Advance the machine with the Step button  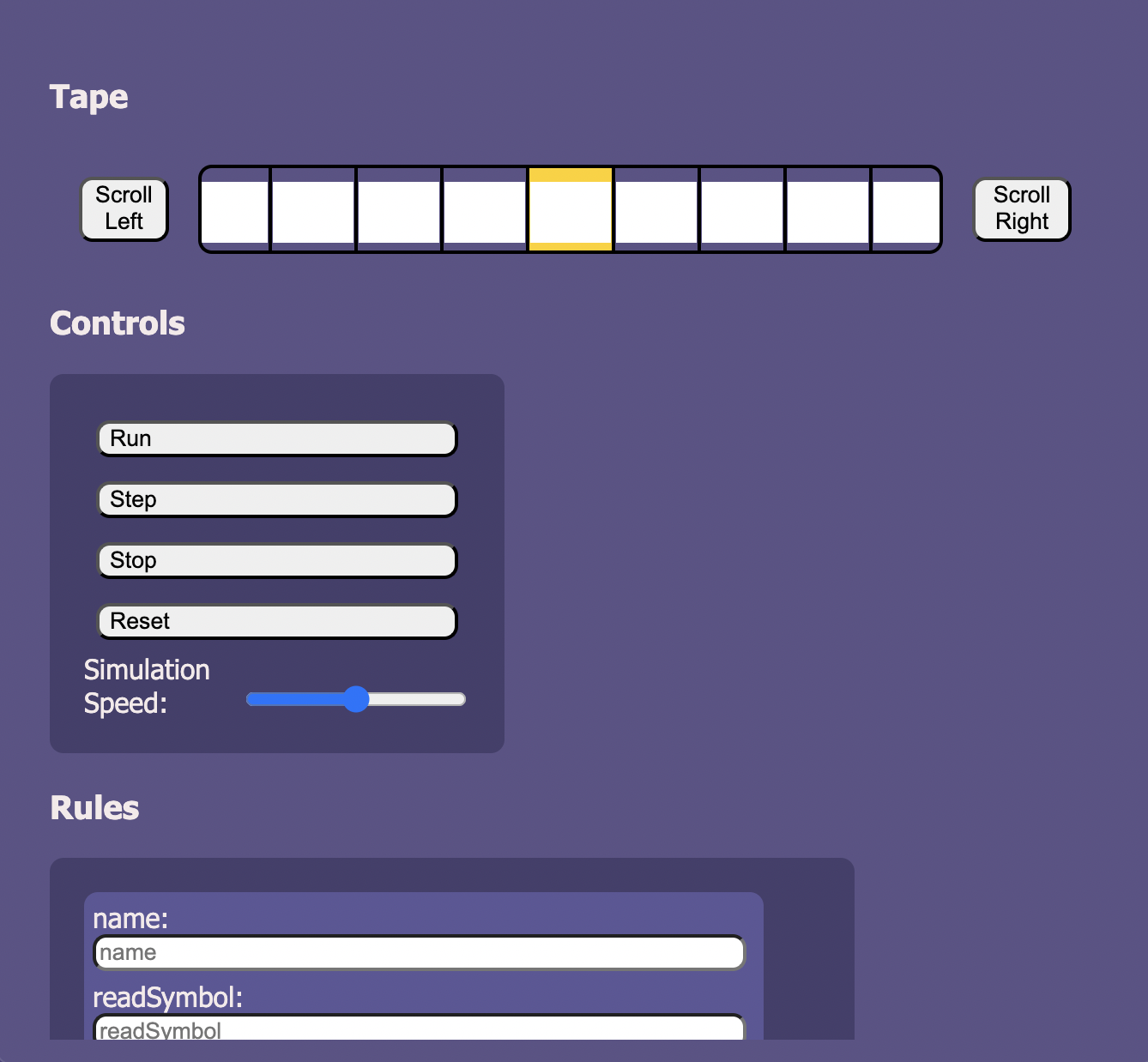click(277, 500)
